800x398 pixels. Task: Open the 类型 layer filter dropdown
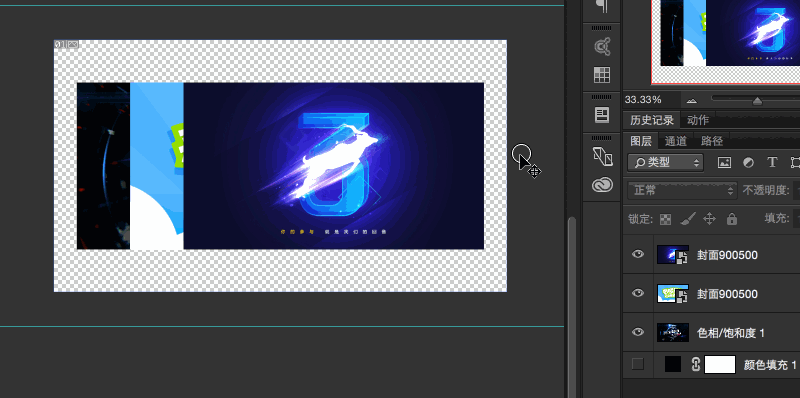tap(665, 162)
